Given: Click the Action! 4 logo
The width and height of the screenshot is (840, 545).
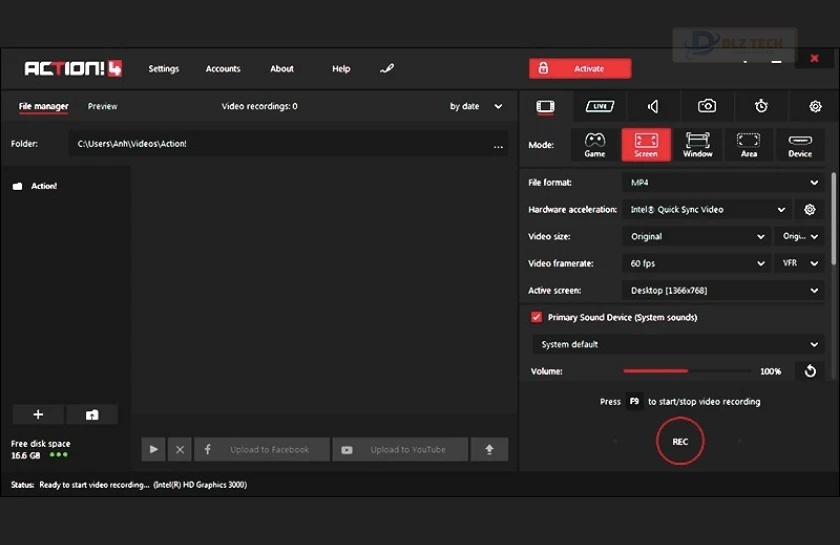Looking at the screenshot, I should tap(73, 68).
